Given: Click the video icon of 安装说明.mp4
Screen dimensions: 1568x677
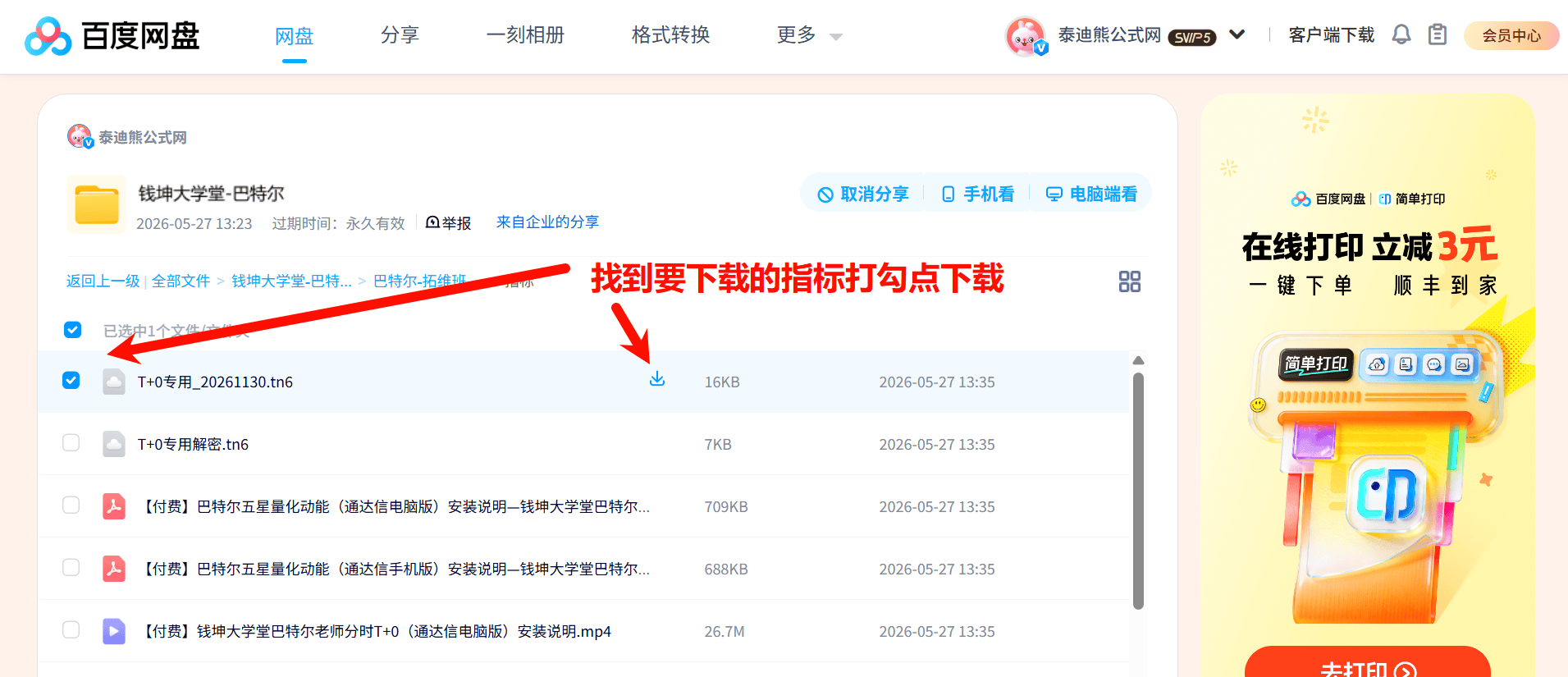Looking at the screenshot, I should (114, 631).
